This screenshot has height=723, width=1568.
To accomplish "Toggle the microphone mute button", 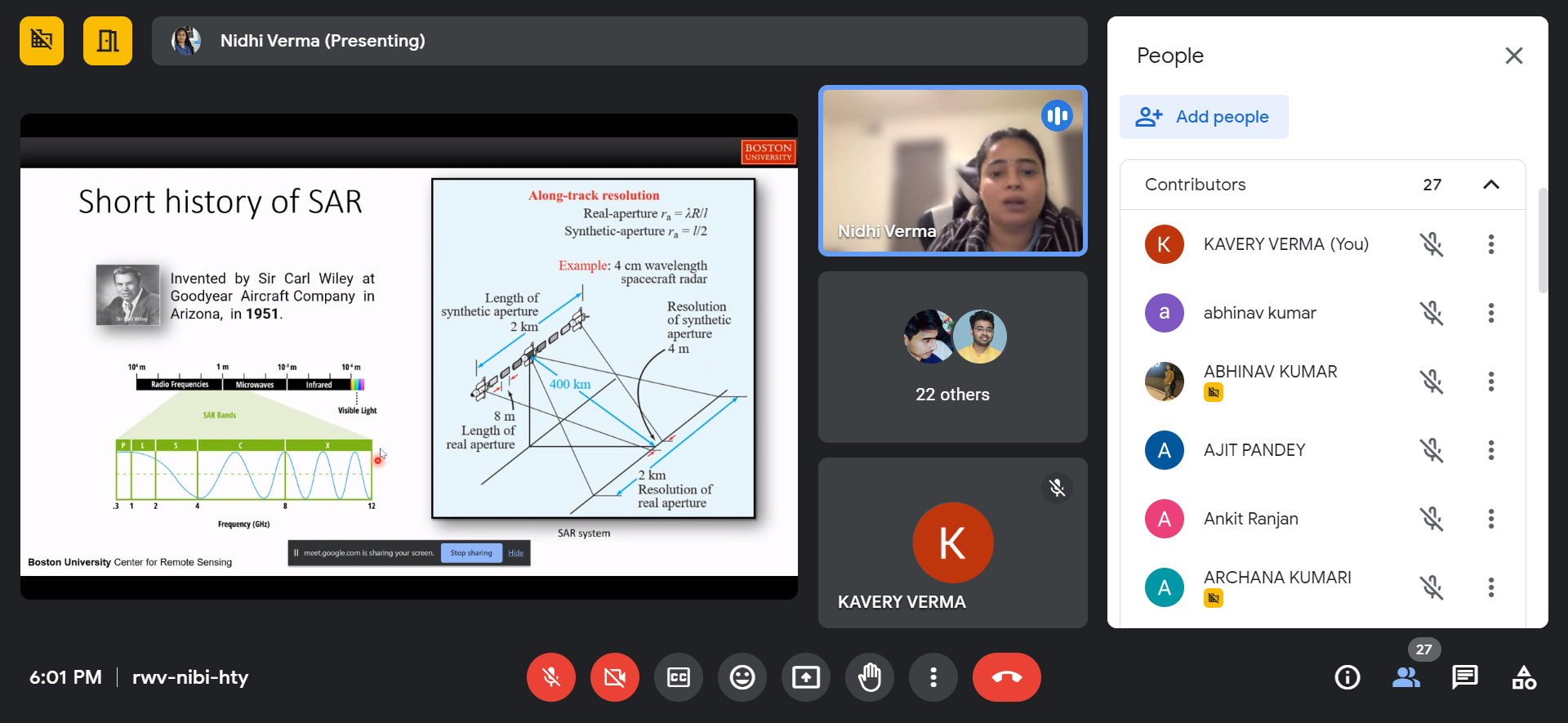I will click(x=551, y=677).
